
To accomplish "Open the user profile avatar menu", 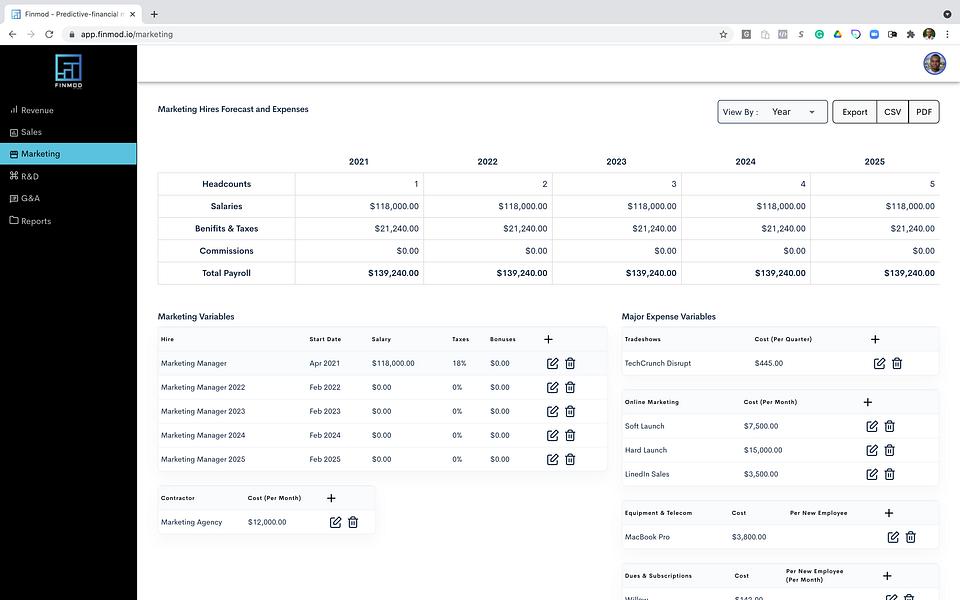I will point(934,63).
